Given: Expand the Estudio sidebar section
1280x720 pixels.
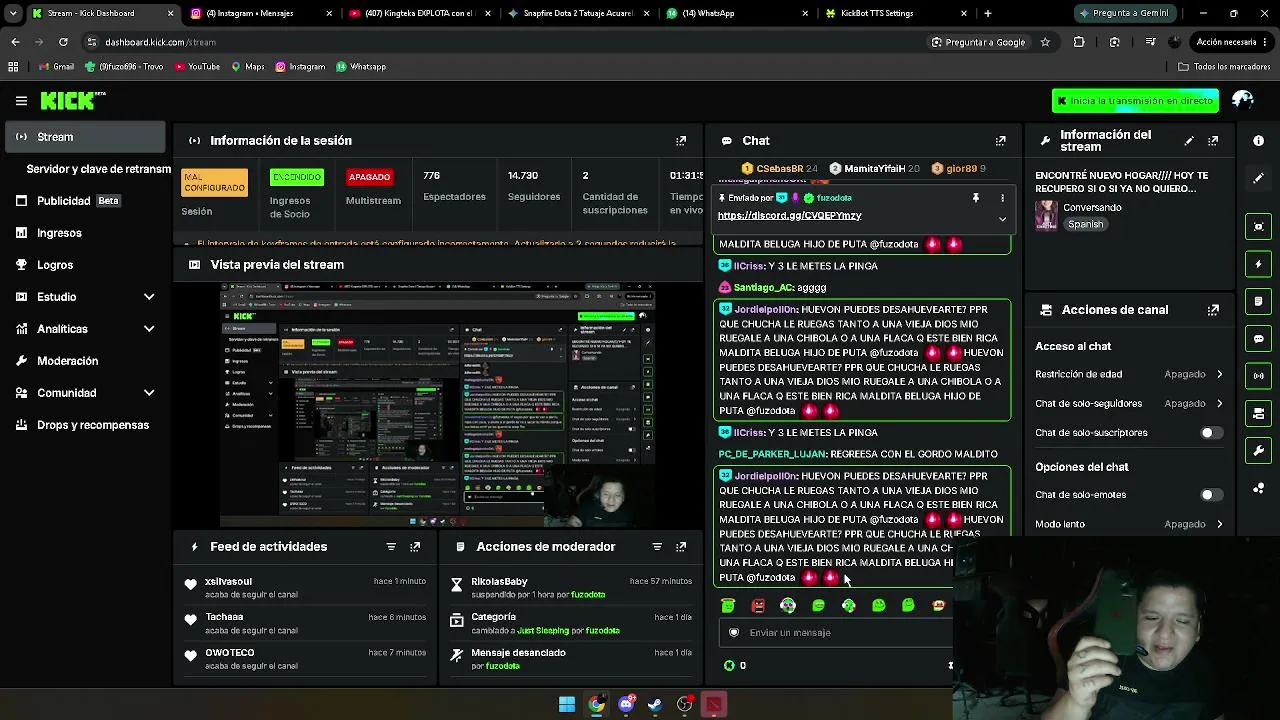Looking at the screenshot, I should point(86,297).
